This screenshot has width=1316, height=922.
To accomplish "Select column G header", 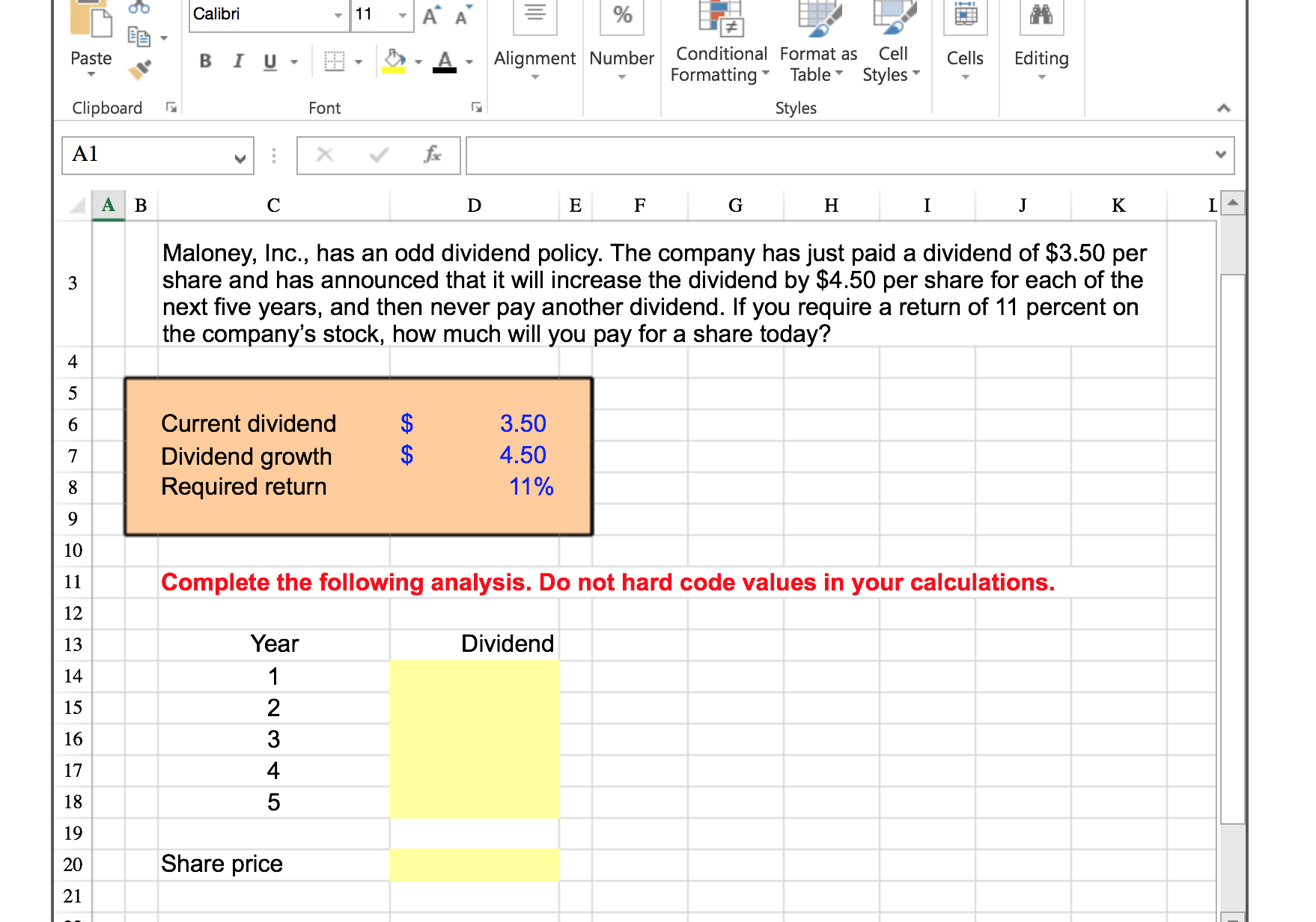I will click(736, 205).
